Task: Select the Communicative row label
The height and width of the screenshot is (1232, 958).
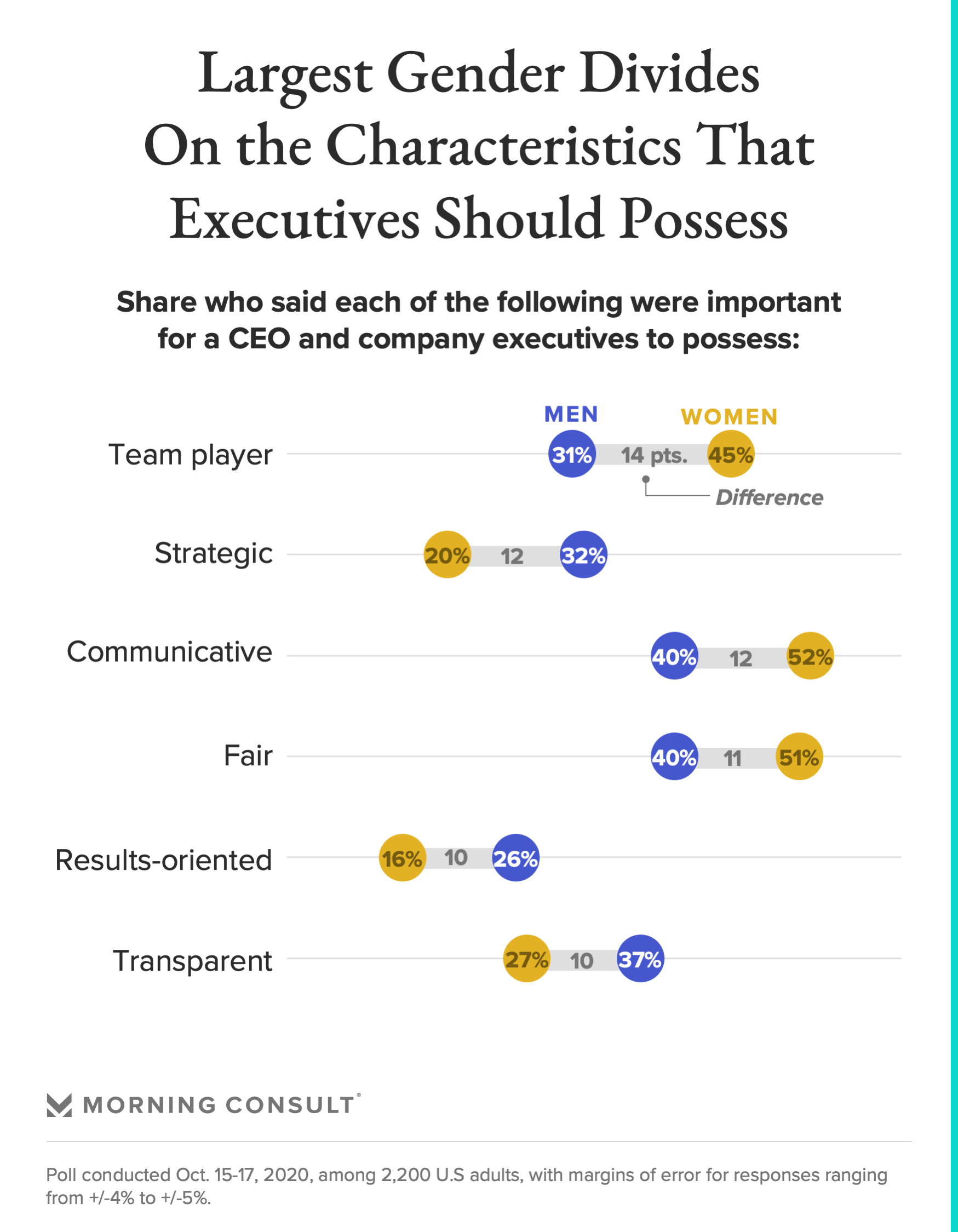Action: [169, 652]
